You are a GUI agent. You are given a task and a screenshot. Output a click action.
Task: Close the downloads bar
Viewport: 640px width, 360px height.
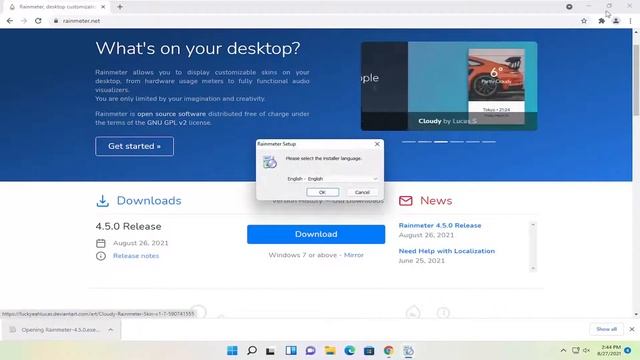[x=632, y=329]
